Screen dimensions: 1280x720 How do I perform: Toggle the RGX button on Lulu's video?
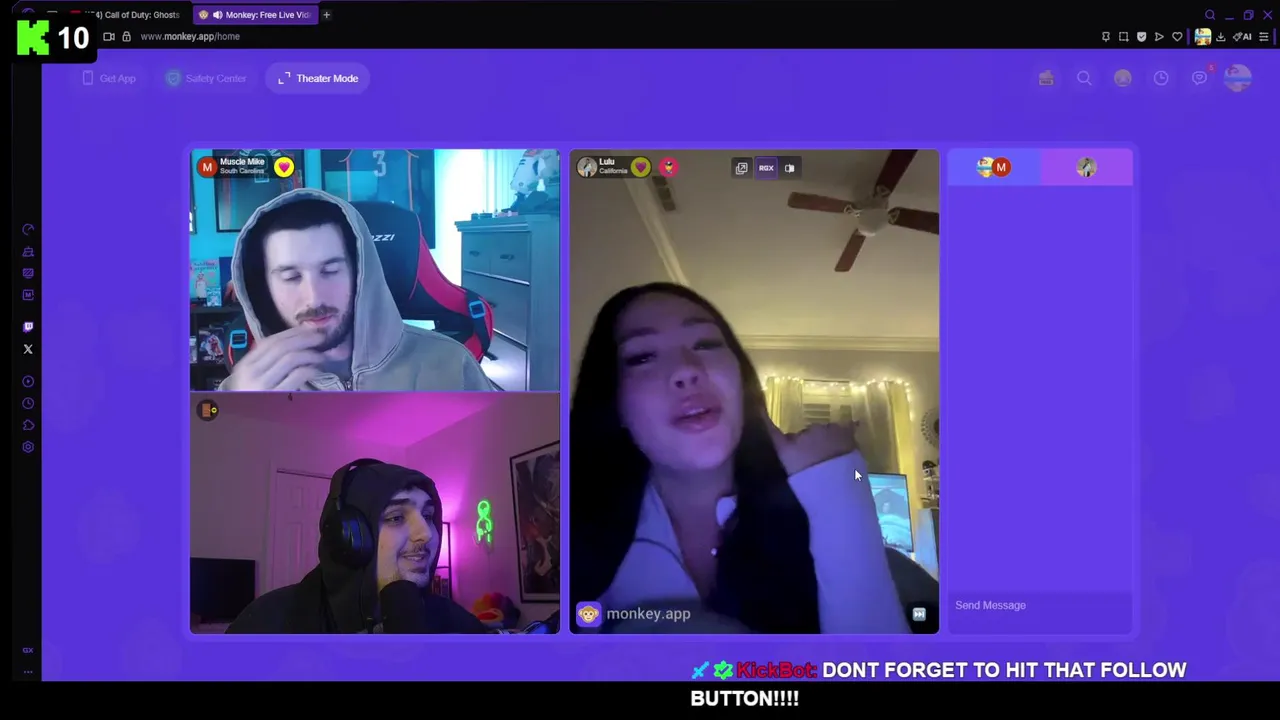[x=766, y=168]
